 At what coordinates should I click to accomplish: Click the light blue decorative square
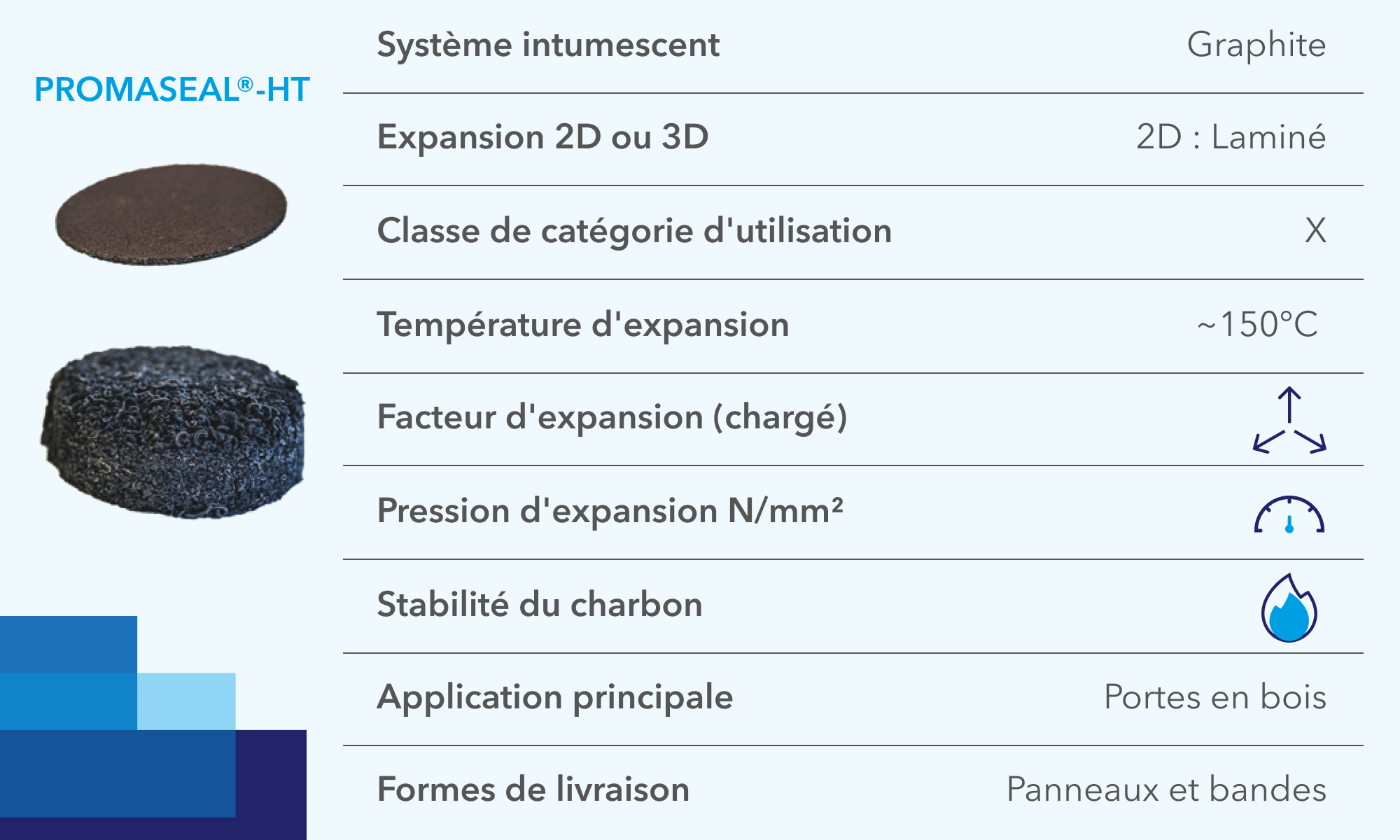pyautogui.click(x=187, y=701)
